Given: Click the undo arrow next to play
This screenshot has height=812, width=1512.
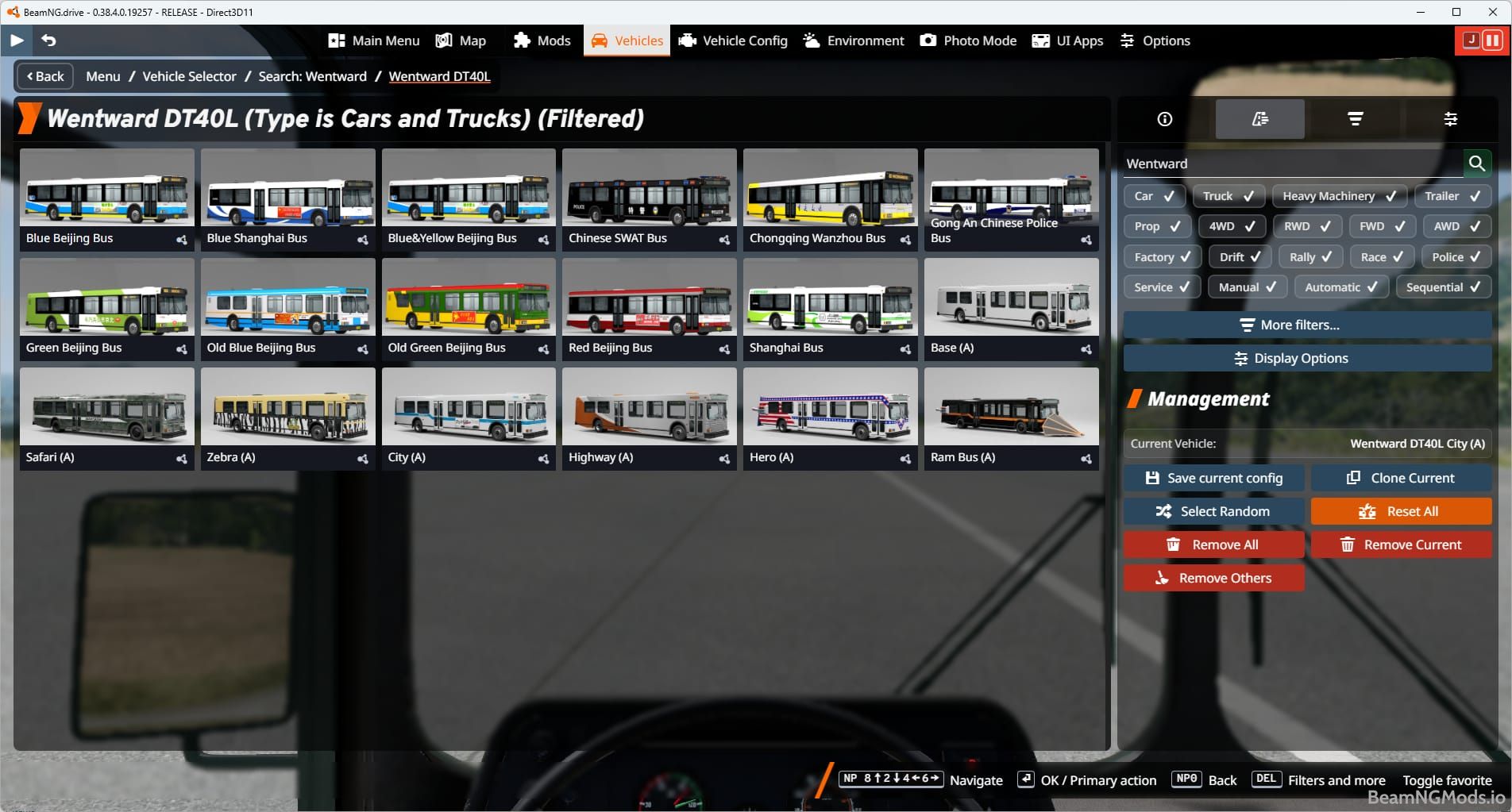Looking at the screenshot, I should pyautogui.click(x=48, y=40).
